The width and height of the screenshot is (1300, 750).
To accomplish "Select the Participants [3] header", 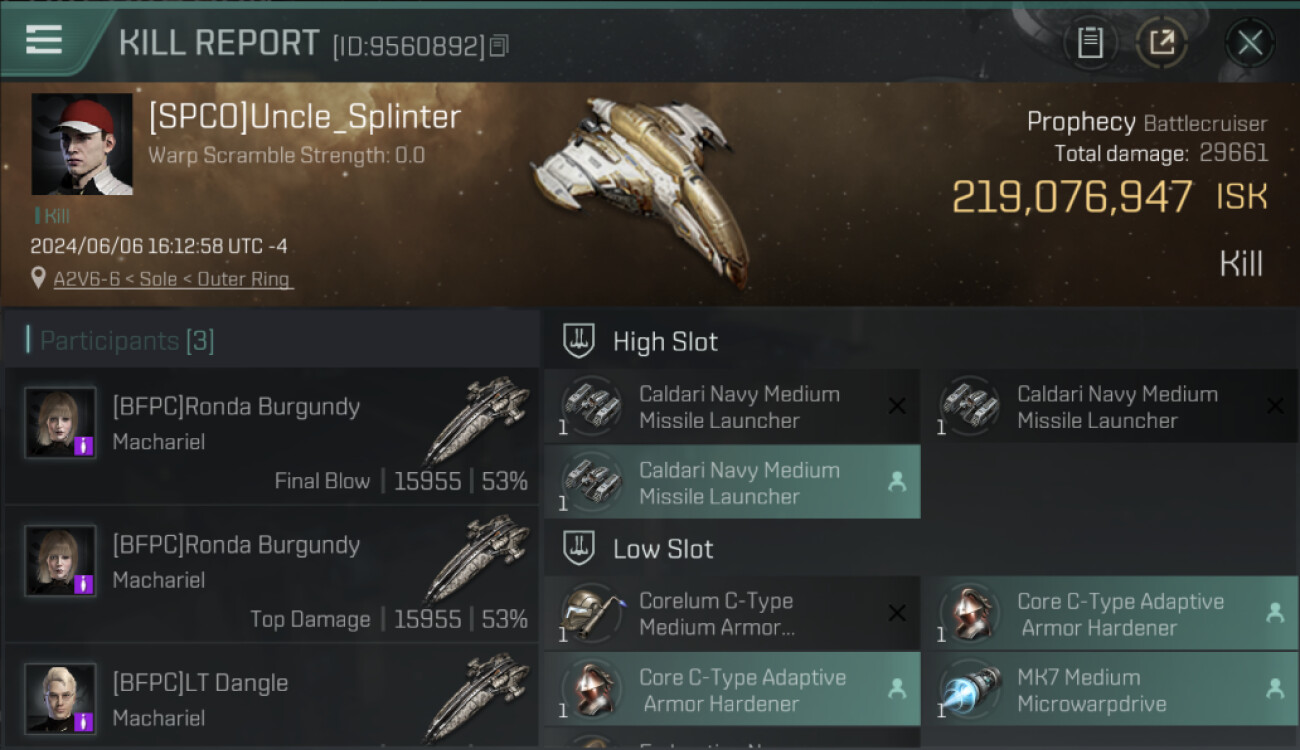I will coord(127,341).
